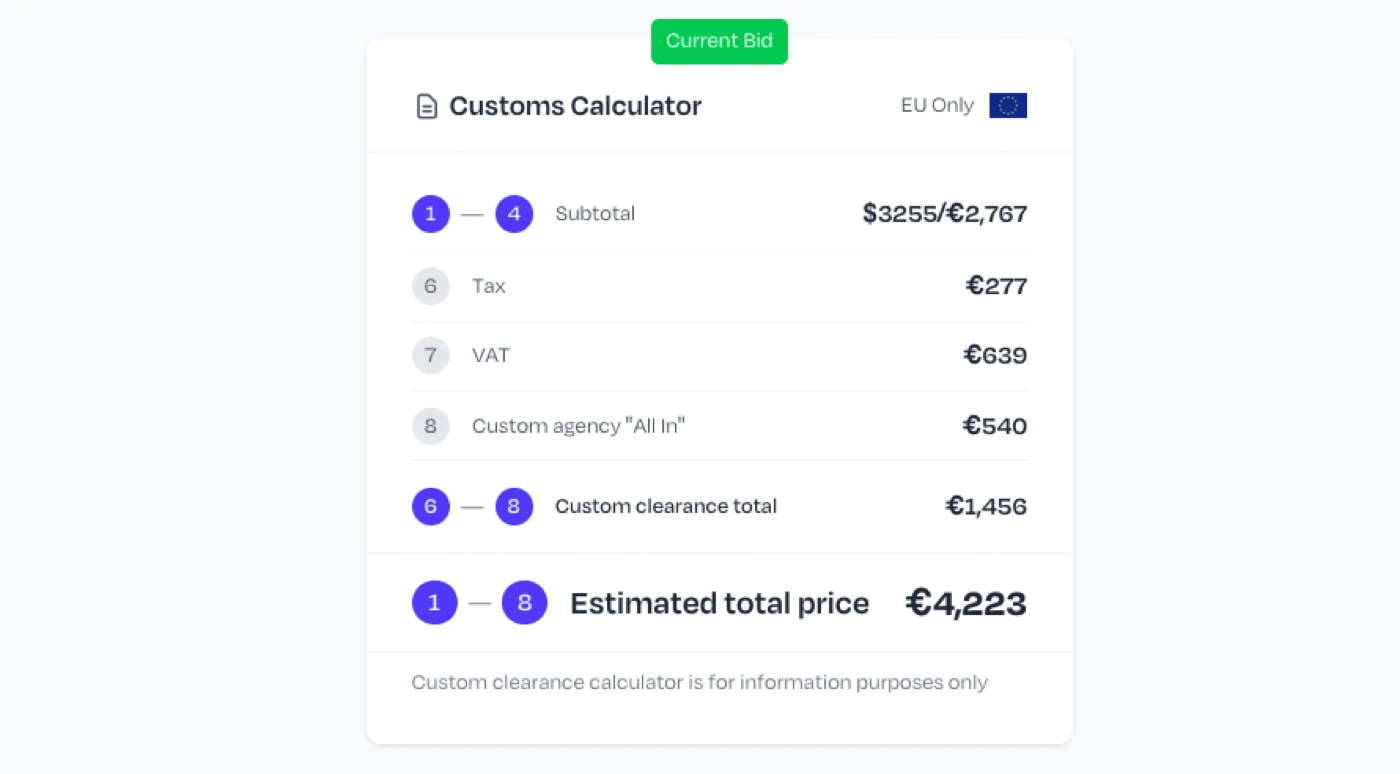The image size is (1400, 774).
Task: Click the grey step 7 VAT circle
Action: click(x=431, y=355)
